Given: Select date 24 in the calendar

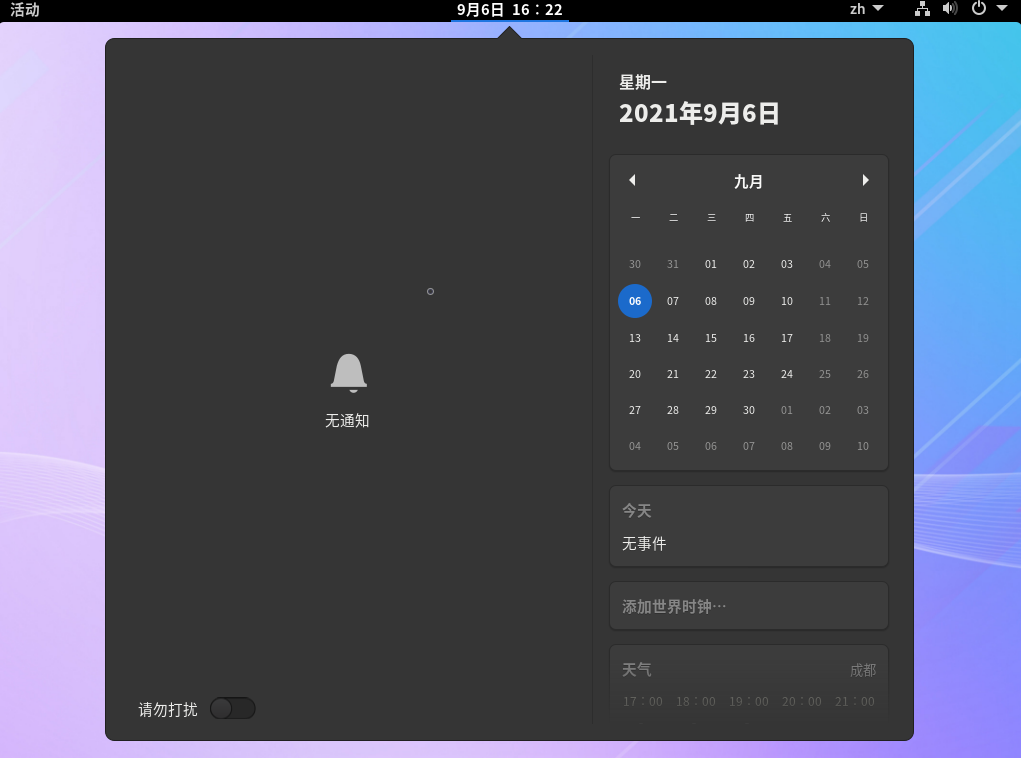Looking at the screenshot, I should pyautogui.click(x=787, y=374).
